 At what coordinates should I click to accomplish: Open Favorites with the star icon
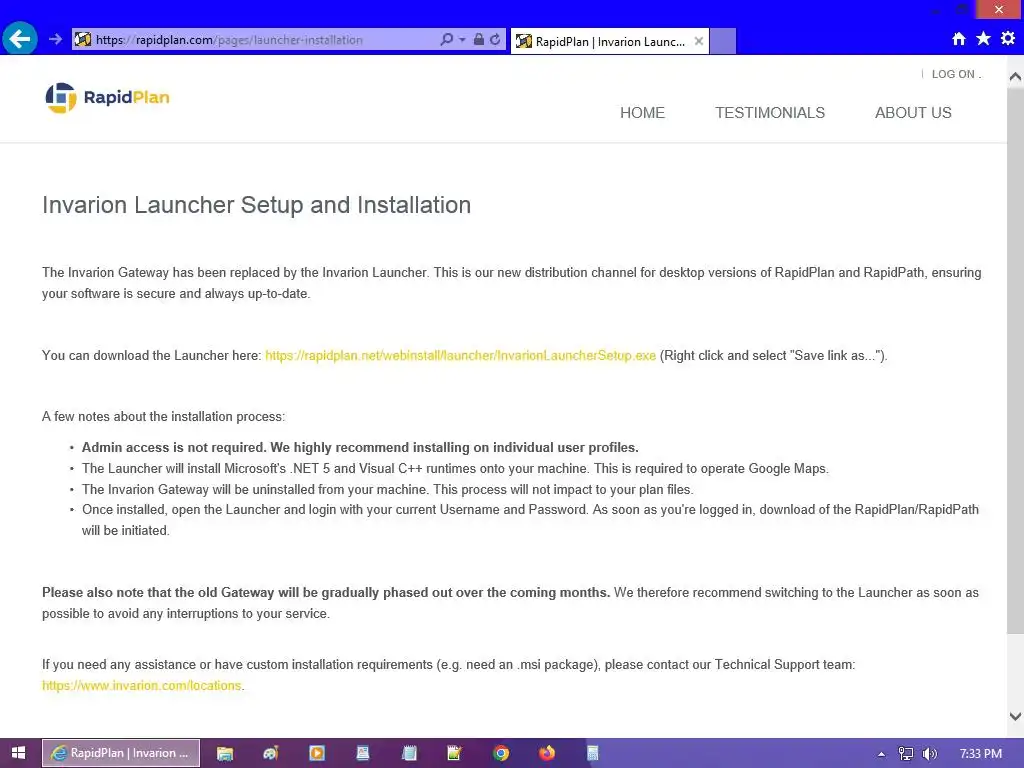pos(984,39)
